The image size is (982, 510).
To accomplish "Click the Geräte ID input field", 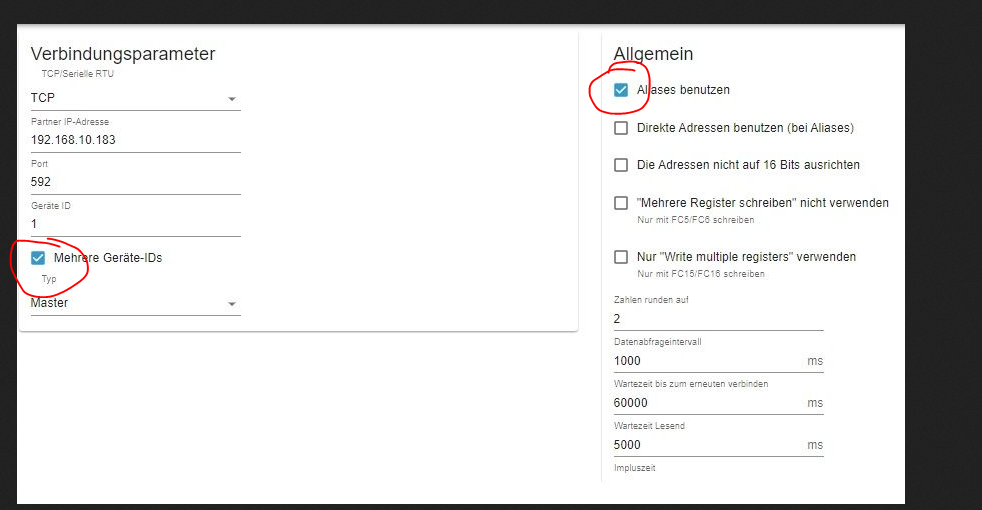I will [136, 224].
